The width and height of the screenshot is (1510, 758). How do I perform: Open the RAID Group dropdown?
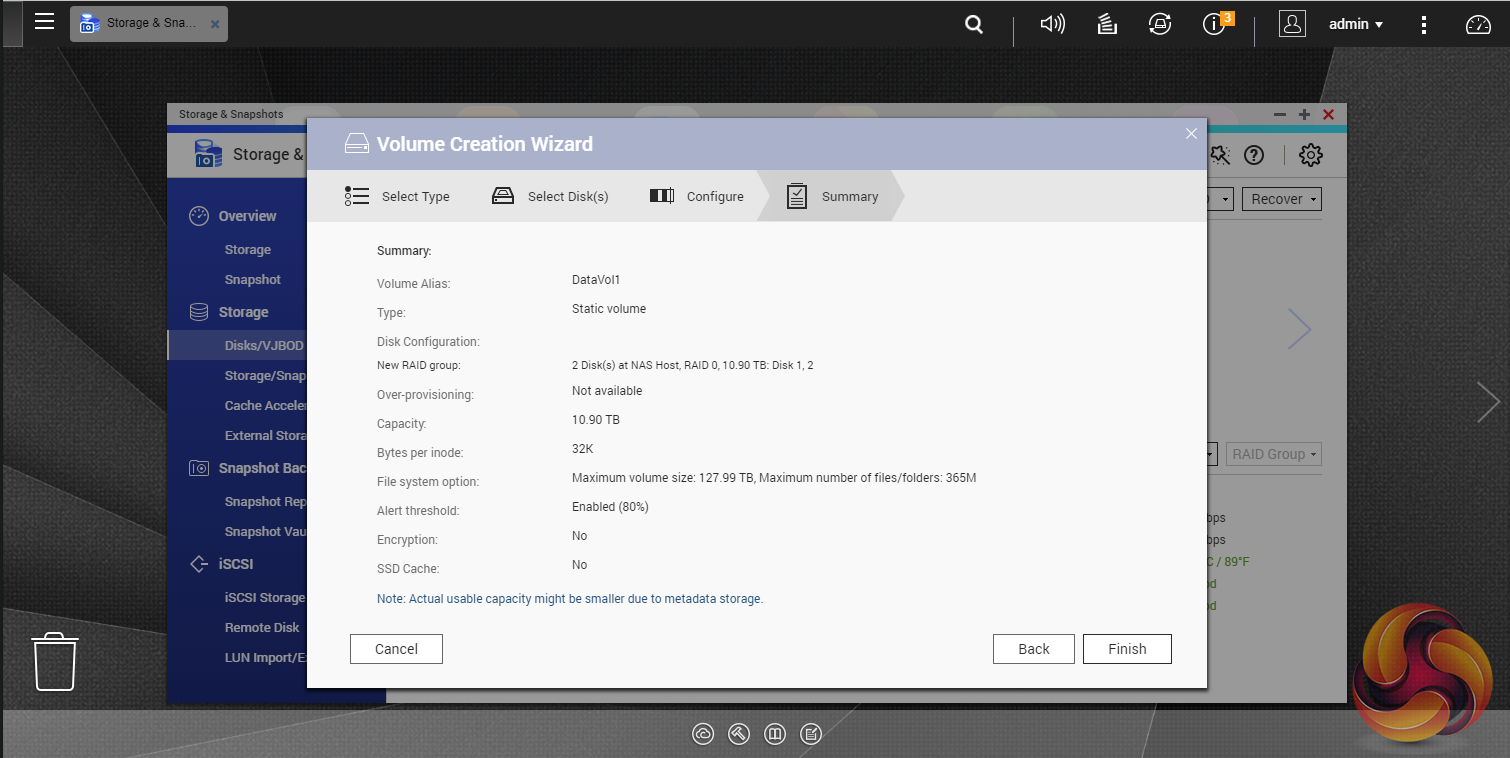click(x=1274, y=454)
